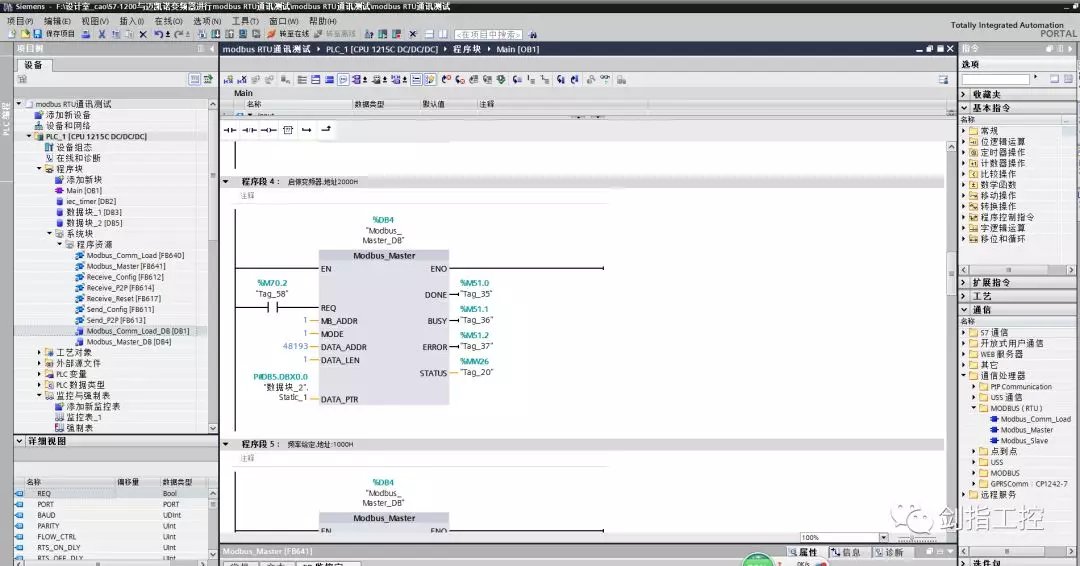Expand the USS 通信 instruction folder
1080x566 pixels.
coord(975,398)
